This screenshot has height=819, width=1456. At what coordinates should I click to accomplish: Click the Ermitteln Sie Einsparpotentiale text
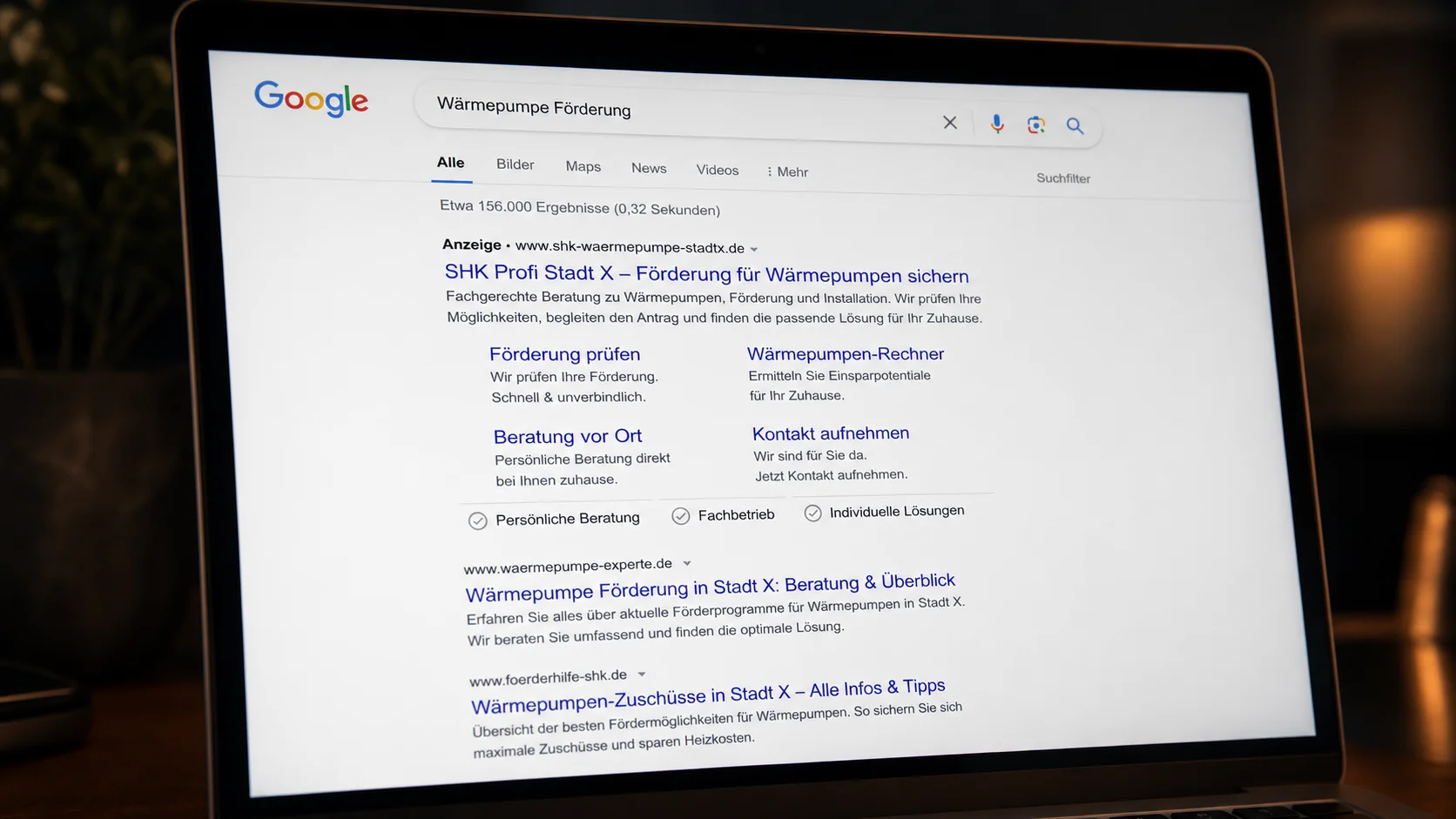coord(839,375)
